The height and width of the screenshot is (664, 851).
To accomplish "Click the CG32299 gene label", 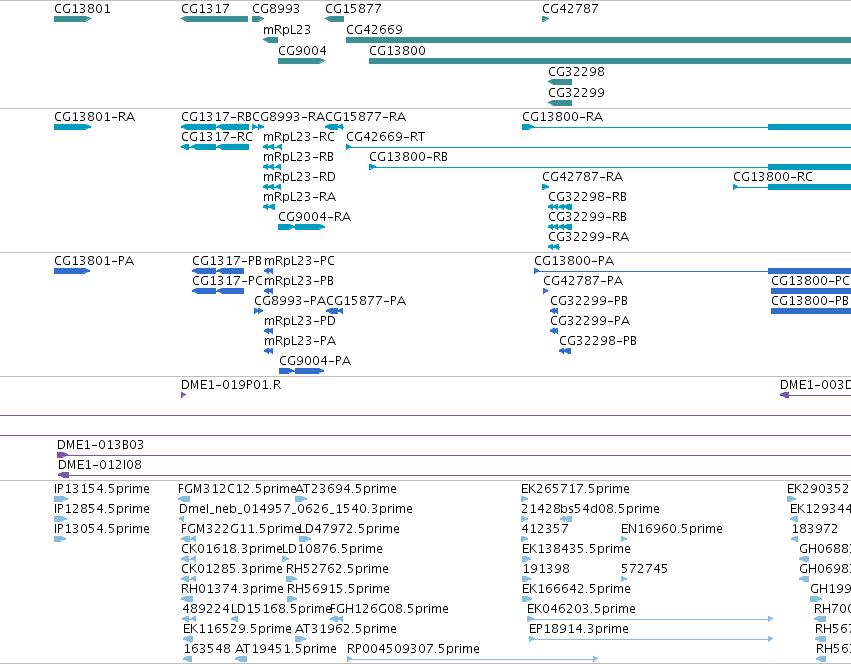I will point(576,93).
